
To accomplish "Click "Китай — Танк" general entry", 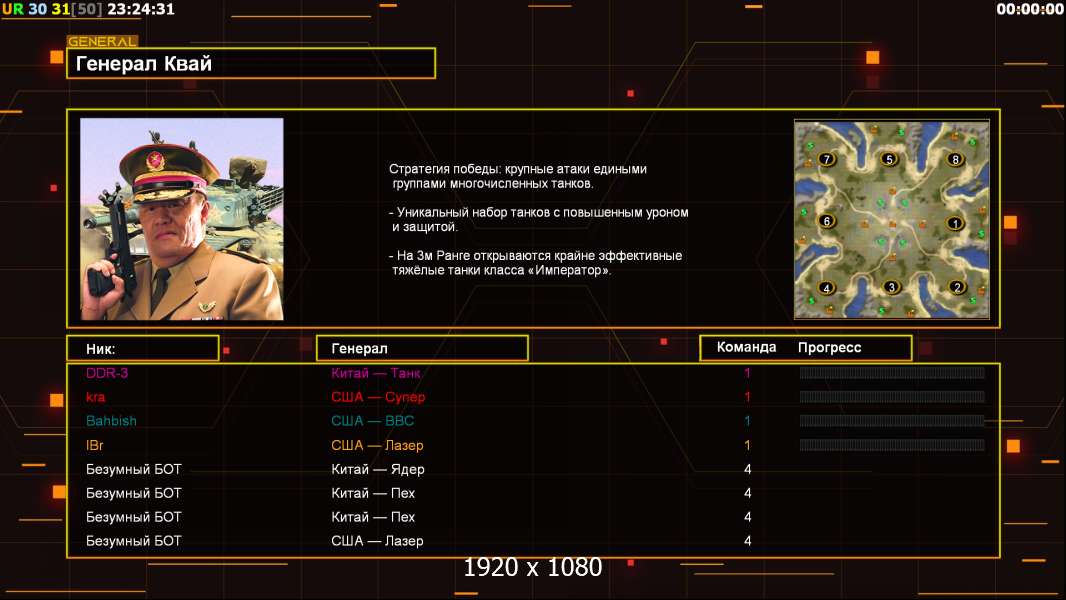I will (375, 373).
